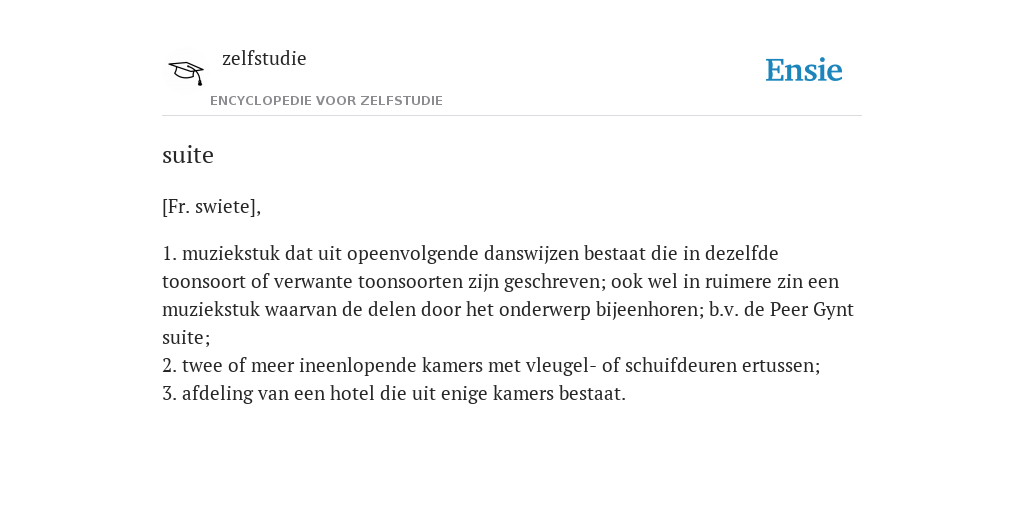Click the second definition about ineenlopende kamers
The image size is (1024, 512).
pos(491,366)
